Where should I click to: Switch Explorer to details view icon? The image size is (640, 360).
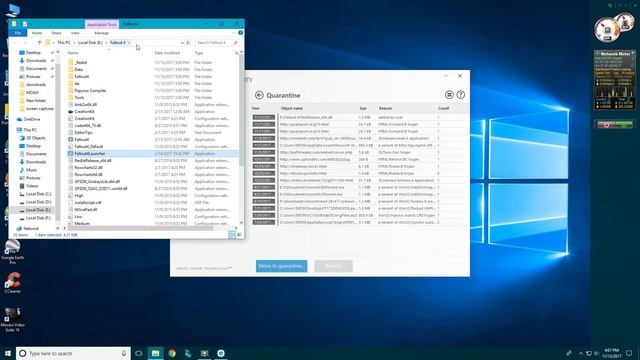pos(232,235)
